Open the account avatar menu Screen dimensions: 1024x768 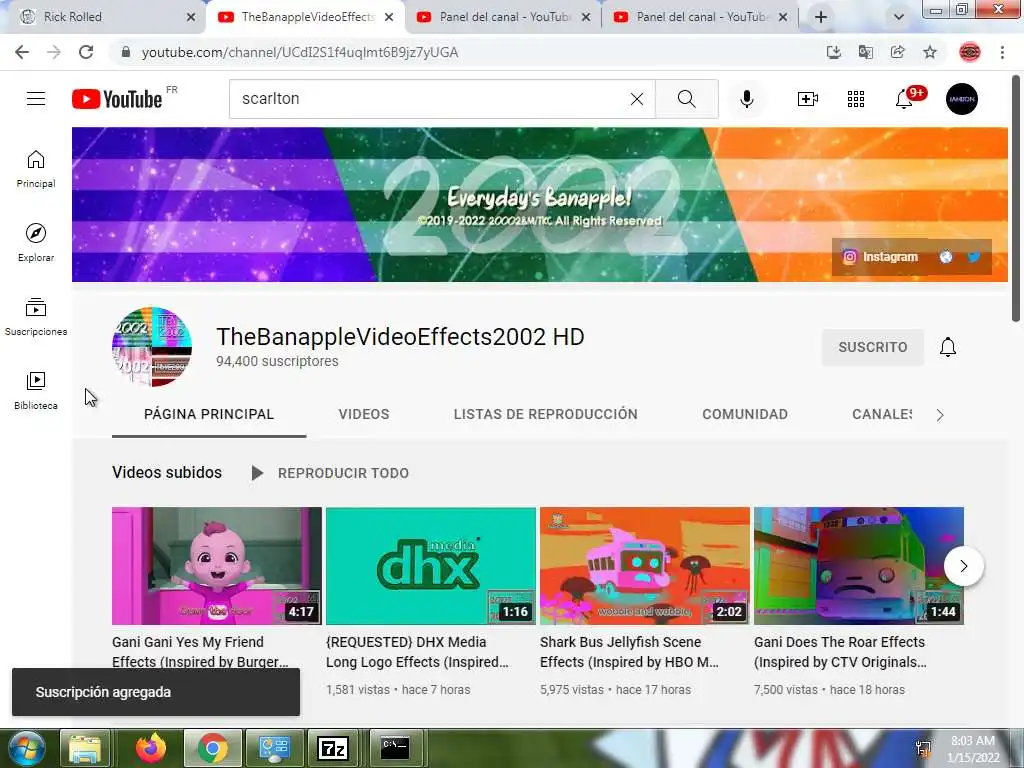962,99
